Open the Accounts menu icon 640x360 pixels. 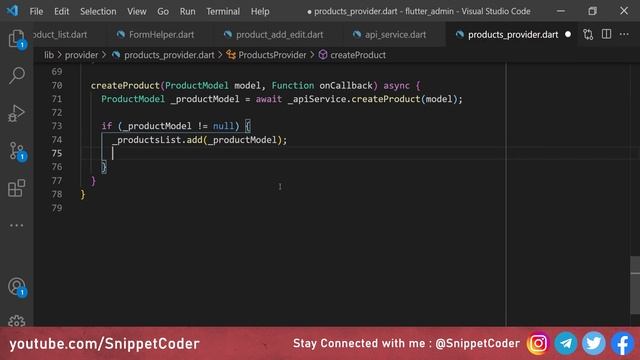(16, 287)
